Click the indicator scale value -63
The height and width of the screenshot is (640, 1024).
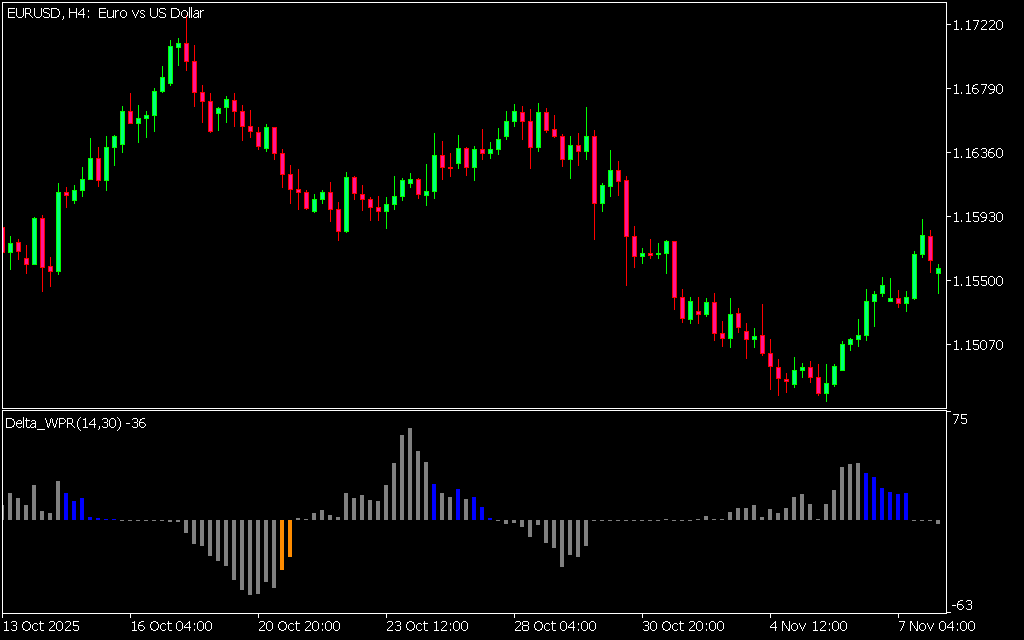[x=961, y=604]
